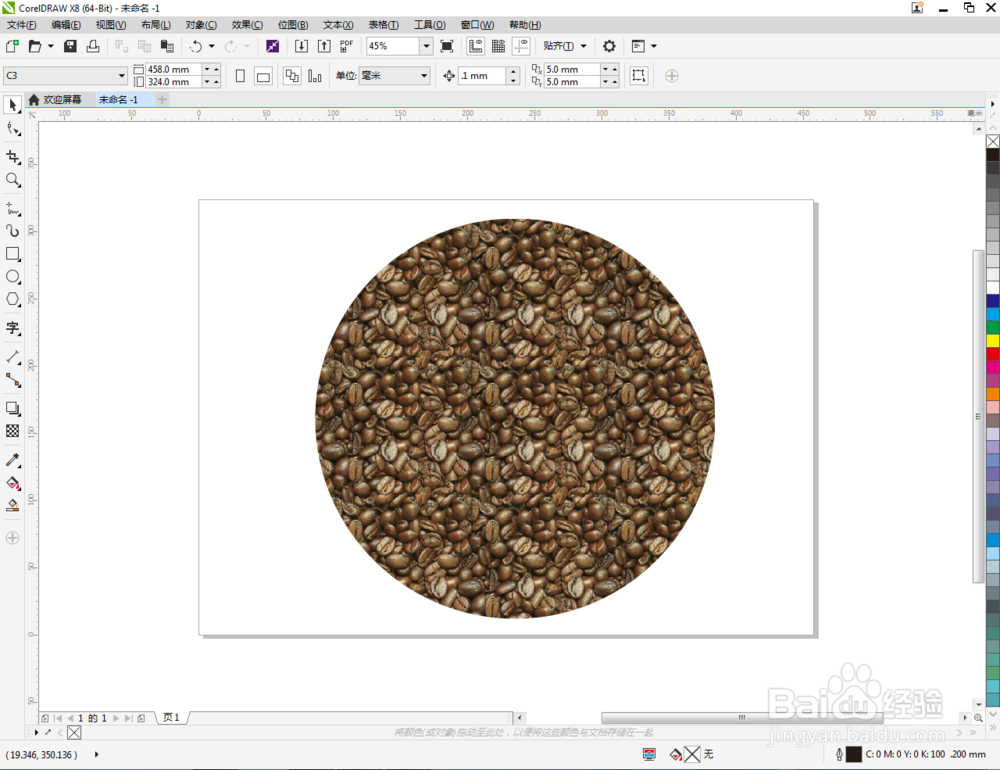This screenshot has height=770, width=1000.
Task: Open the Bitmaps menu
Action: tap(293, 25)
